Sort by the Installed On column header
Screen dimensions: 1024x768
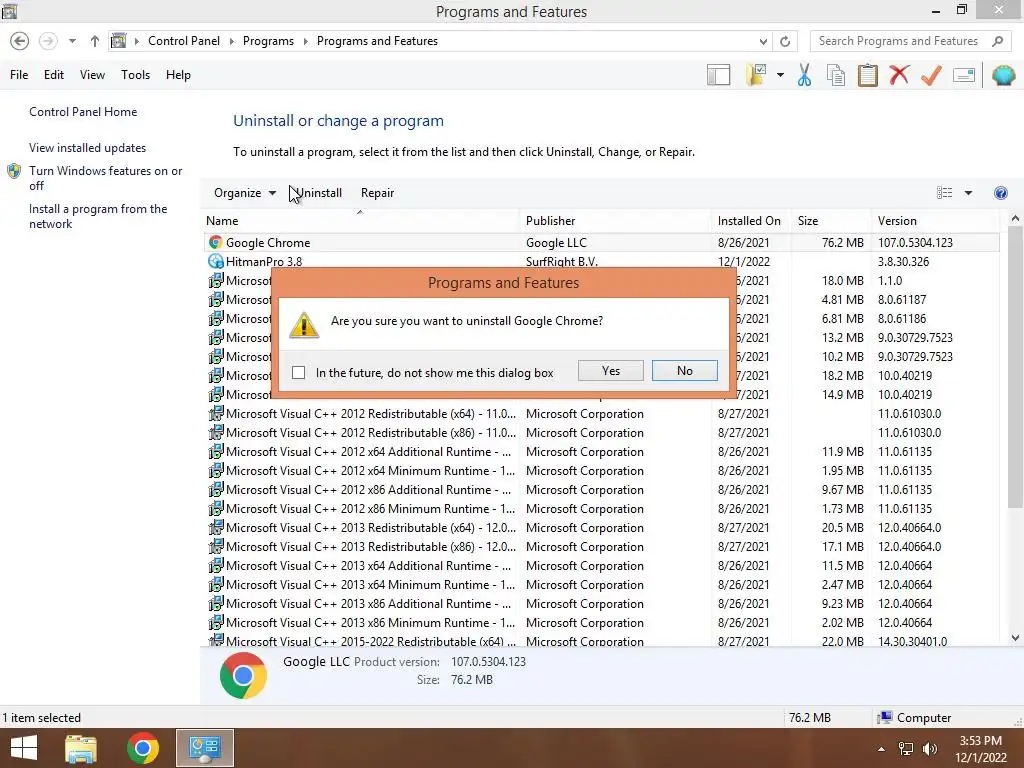pyautogui.click(x=750, y=221)
